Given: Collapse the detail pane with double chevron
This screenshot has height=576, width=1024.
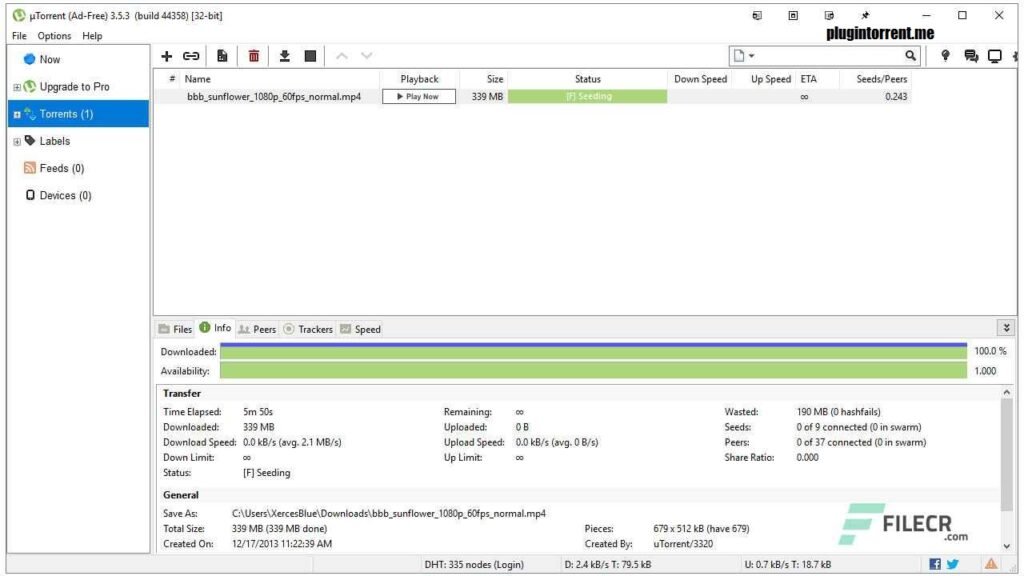Looking at the screenshot, I should coord(1006,327).
